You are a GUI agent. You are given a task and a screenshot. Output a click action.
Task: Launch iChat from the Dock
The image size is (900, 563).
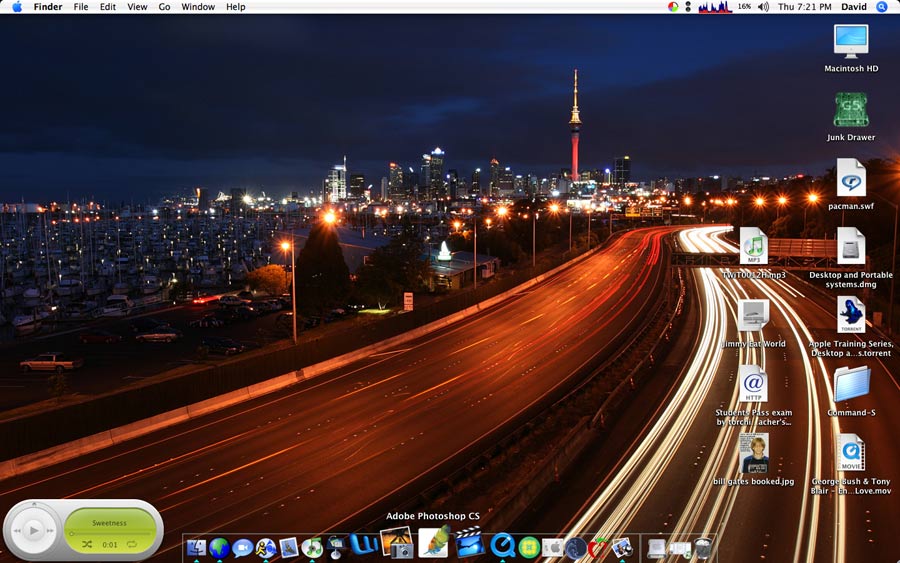(242, 548)
